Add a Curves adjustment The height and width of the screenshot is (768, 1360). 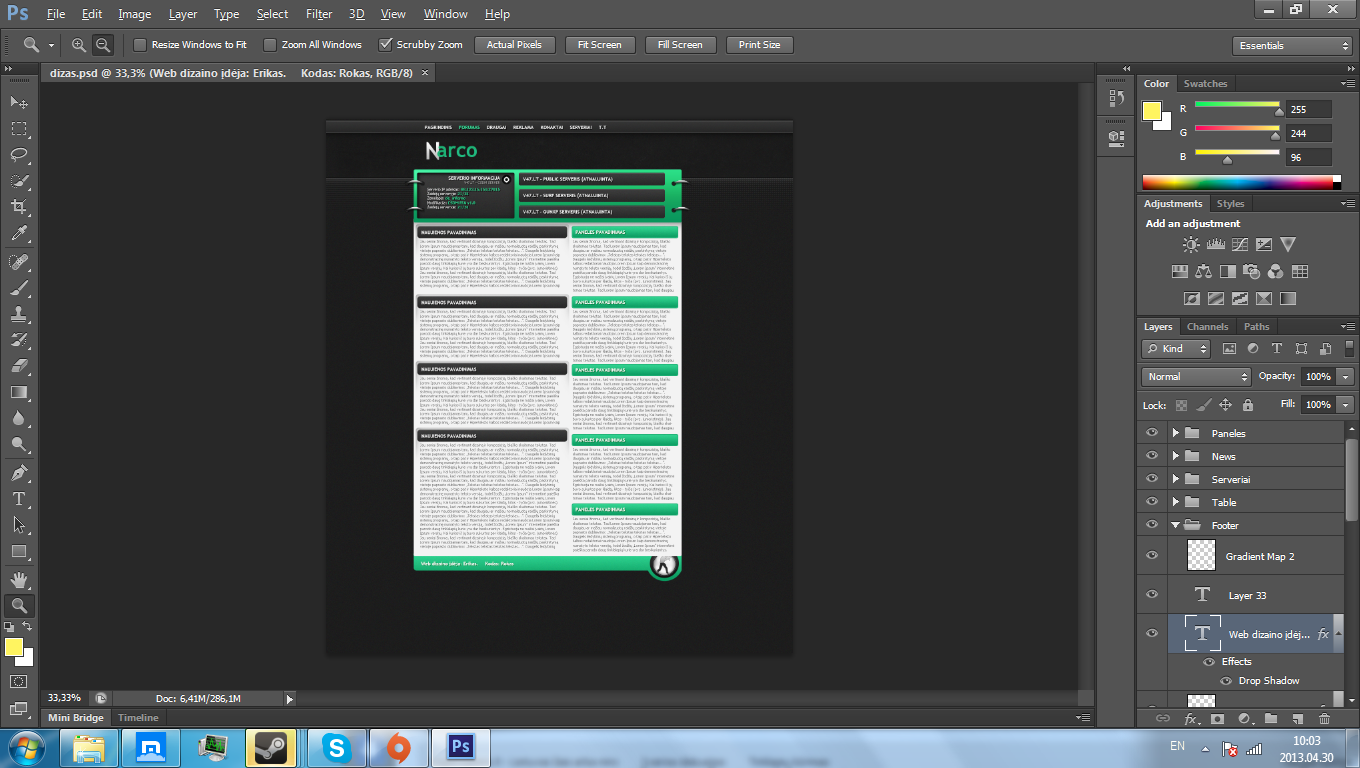pos(1240,244)
